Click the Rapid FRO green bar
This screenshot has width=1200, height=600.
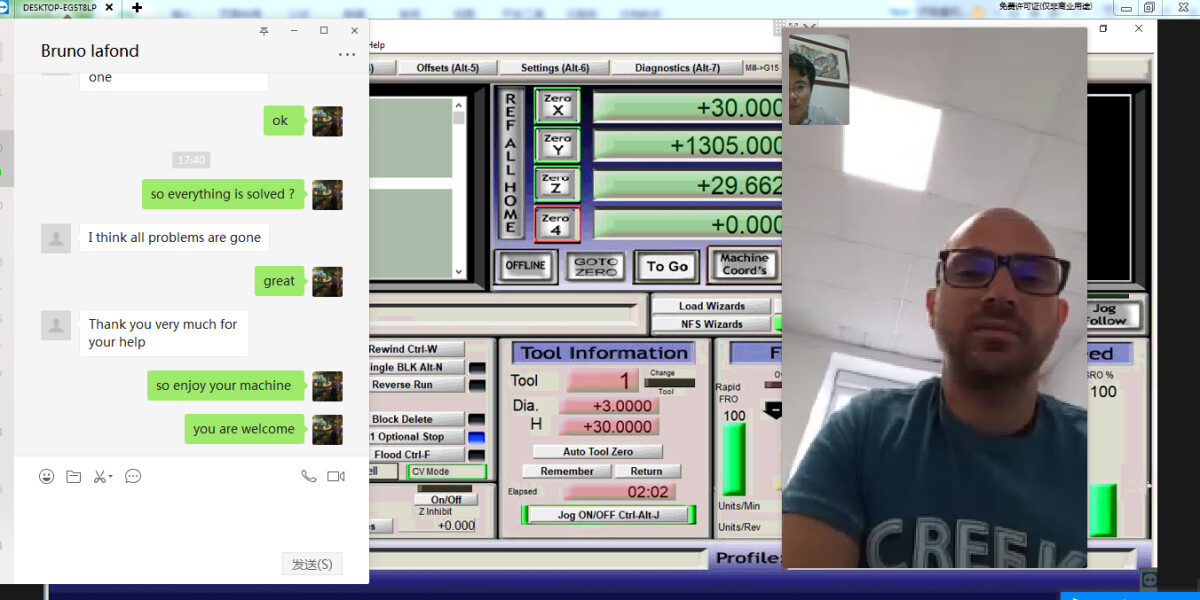coord(734,459)
